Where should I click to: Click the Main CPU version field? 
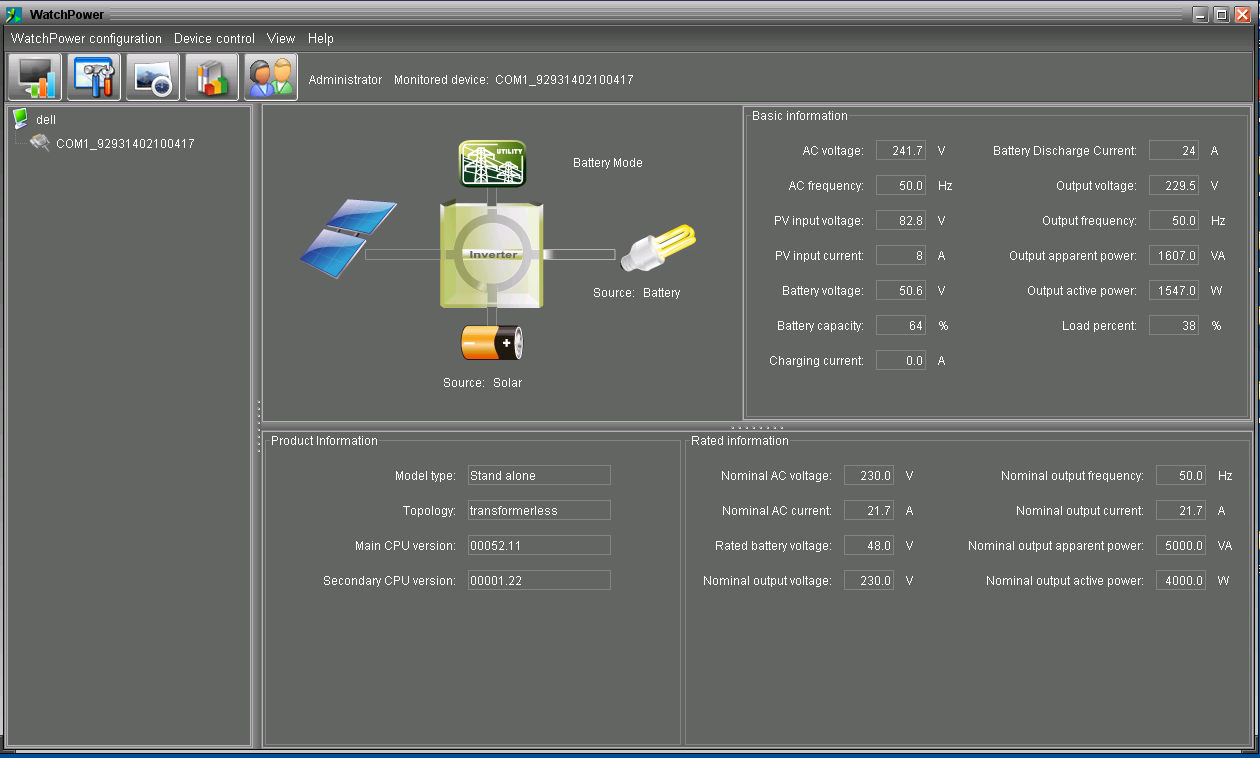[539, 545]
